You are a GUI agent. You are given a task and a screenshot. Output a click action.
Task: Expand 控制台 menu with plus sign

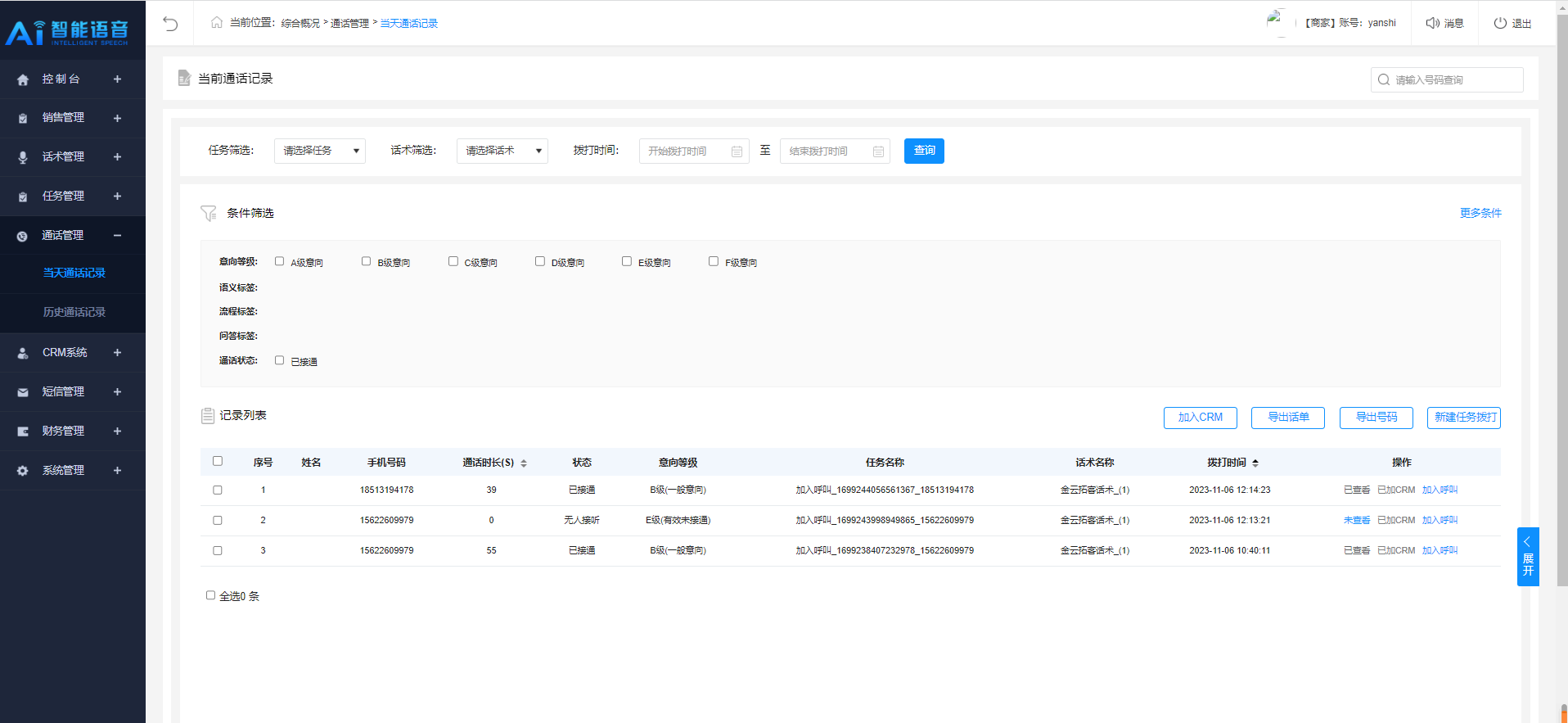[x=117, y=79]
